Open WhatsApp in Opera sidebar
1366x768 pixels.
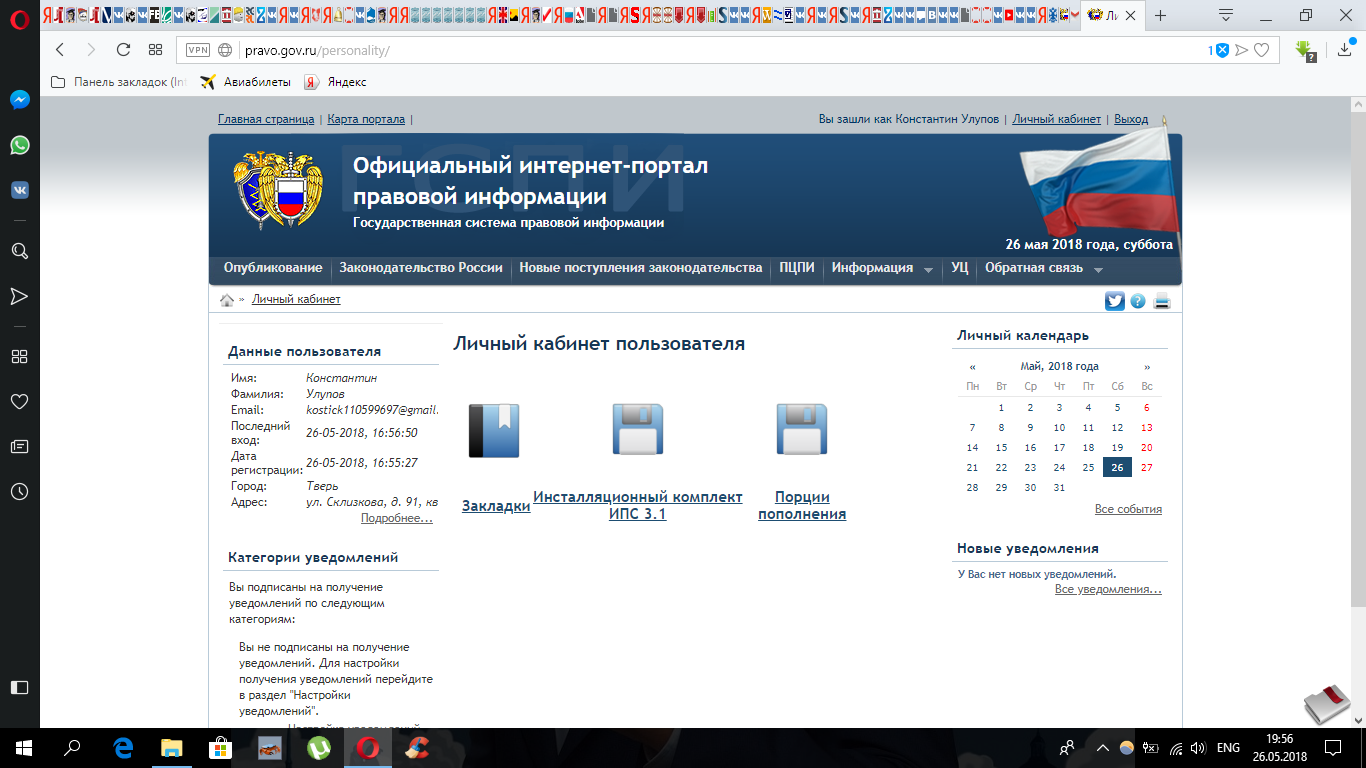pyautogui.click(x=19, y=145)
